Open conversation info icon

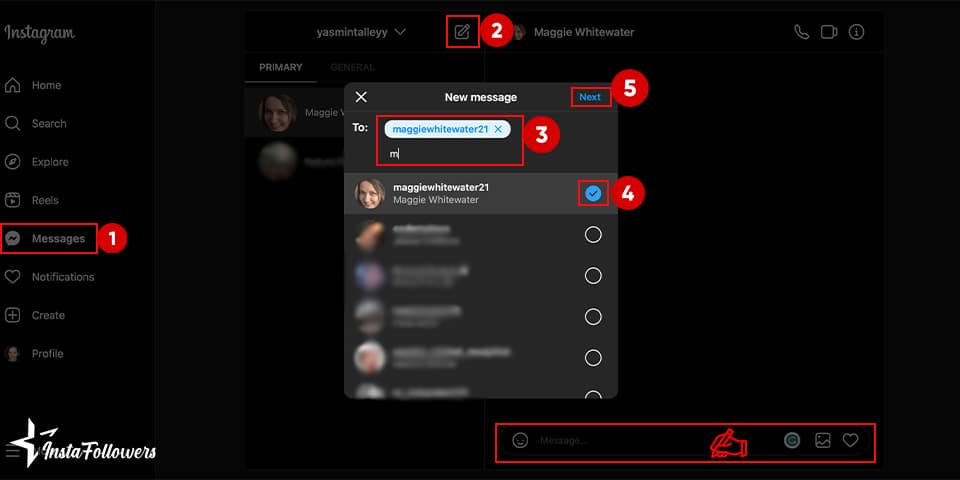857,32
